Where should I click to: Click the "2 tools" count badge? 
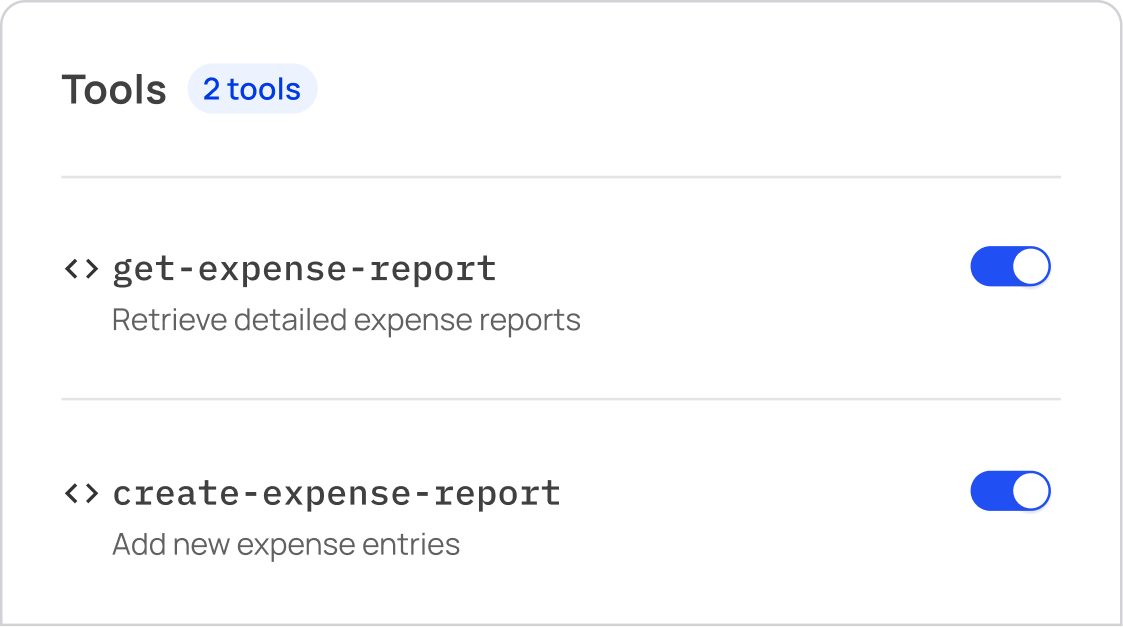[252, 89]
